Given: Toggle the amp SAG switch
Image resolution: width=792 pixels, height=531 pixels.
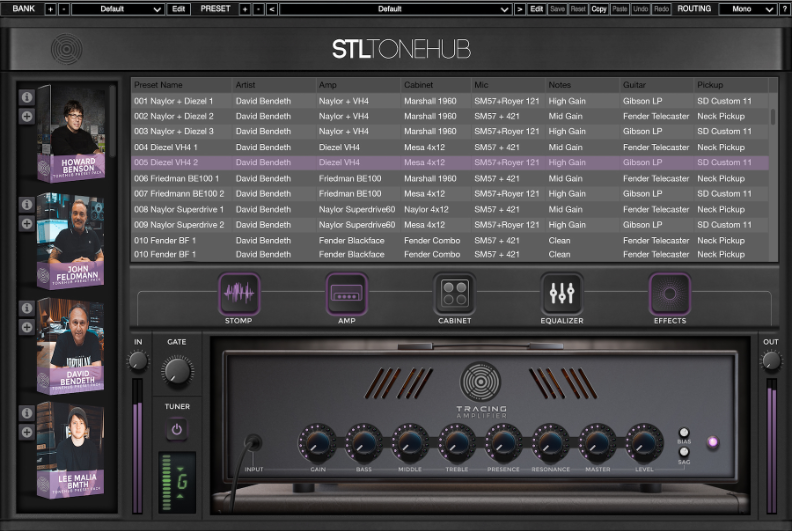Looking at the screenshot, I should click(683, 452).
